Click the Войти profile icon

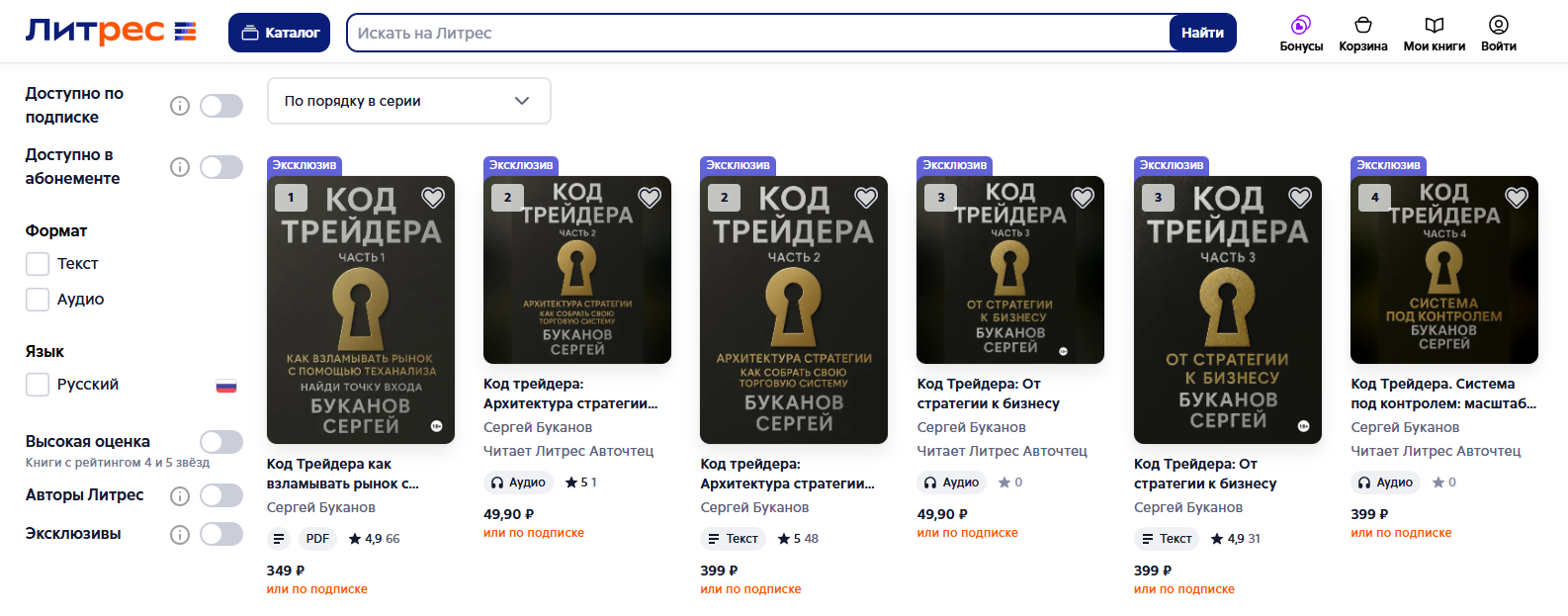pos(1499,26)
